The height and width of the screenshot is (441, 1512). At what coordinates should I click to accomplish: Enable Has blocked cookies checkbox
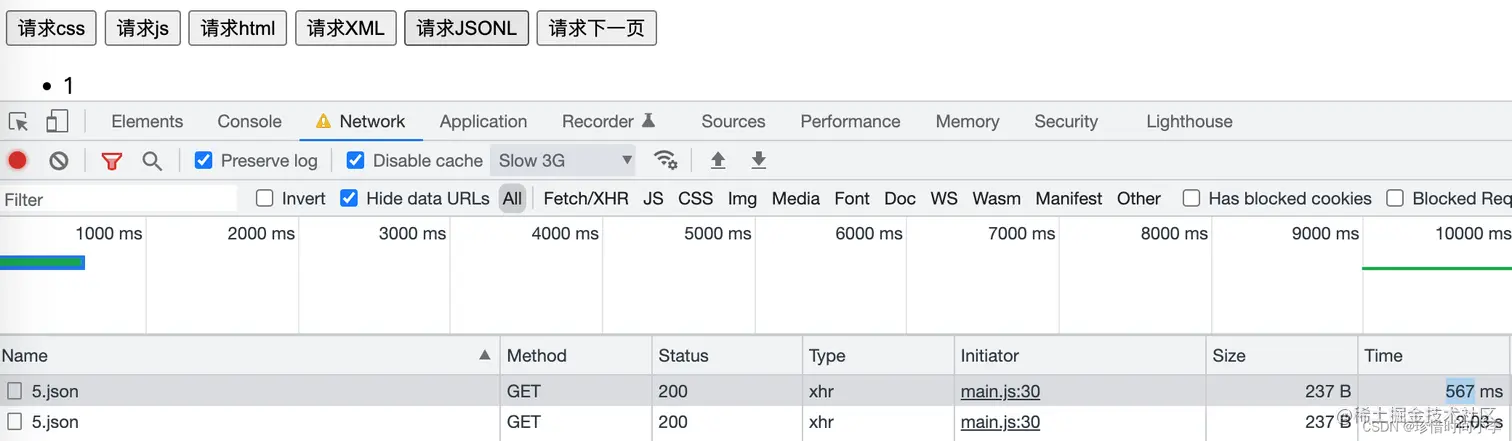1191,198
